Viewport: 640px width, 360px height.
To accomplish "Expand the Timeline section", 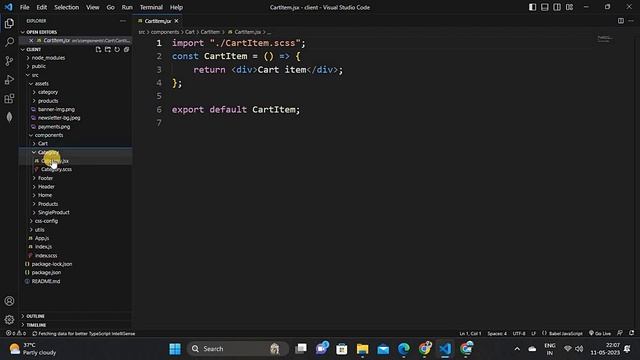I will 36,325.
